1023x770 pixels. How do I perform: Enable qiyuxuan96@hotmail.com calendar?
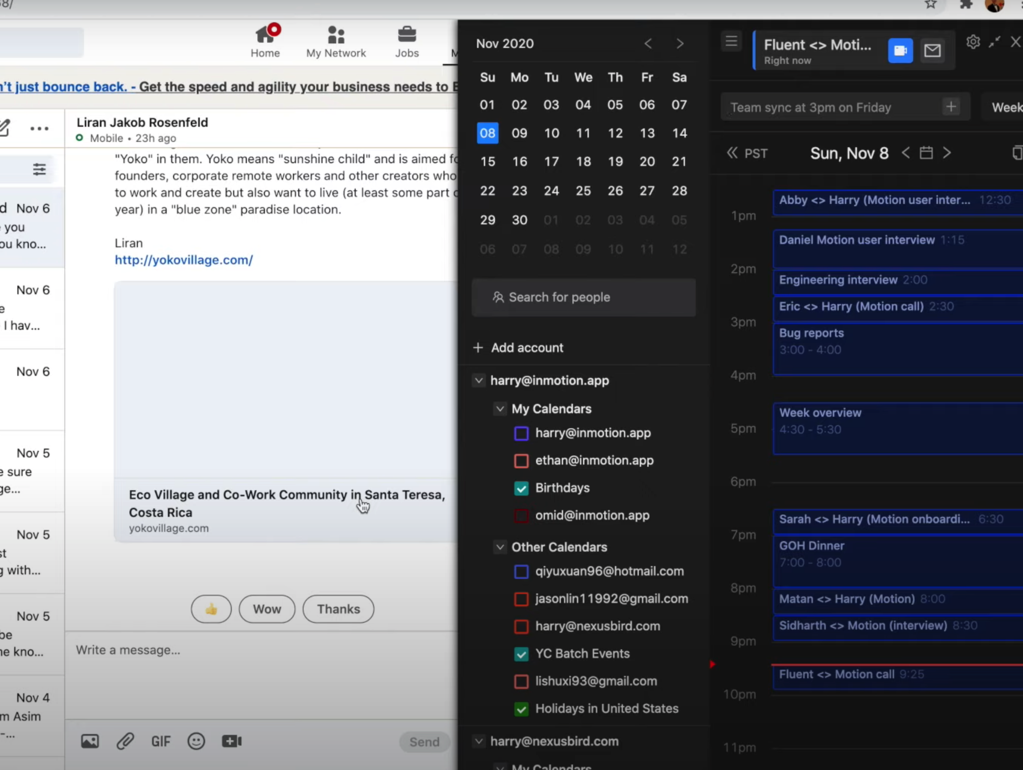[x=521, y=572]
